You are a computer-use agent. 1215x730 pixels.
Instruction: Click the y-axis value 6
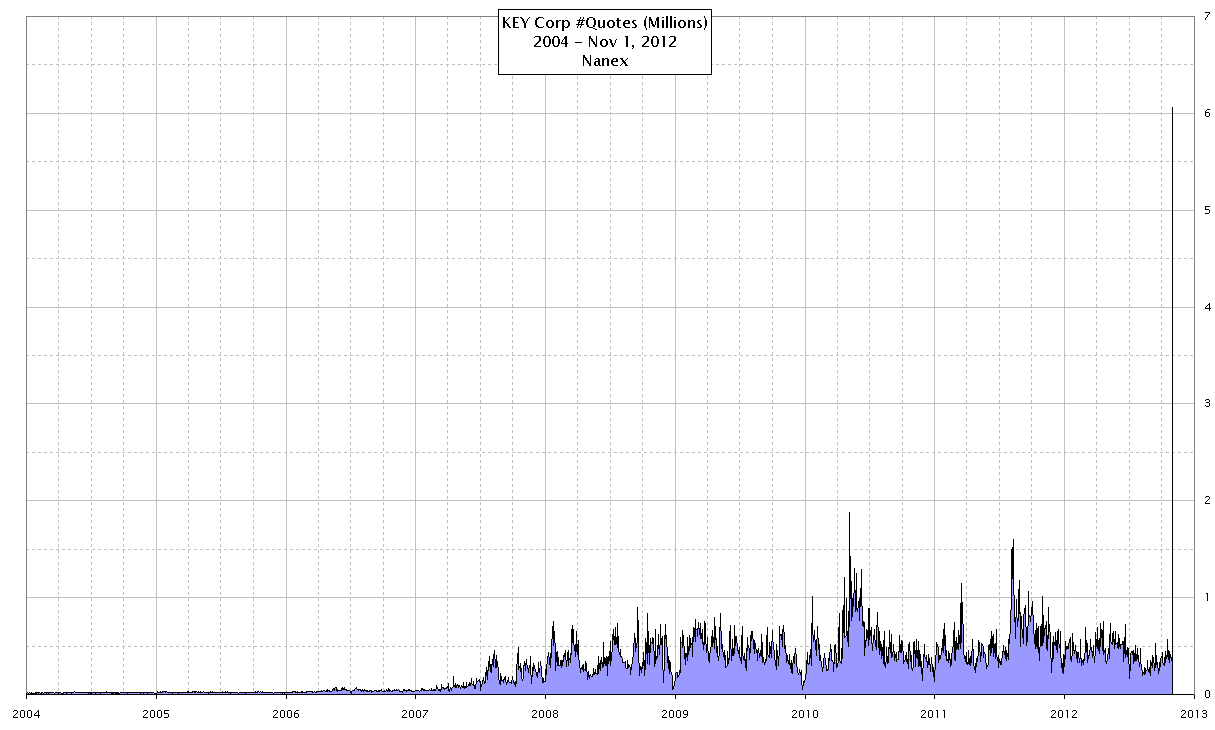click(x=1208, y=113)
